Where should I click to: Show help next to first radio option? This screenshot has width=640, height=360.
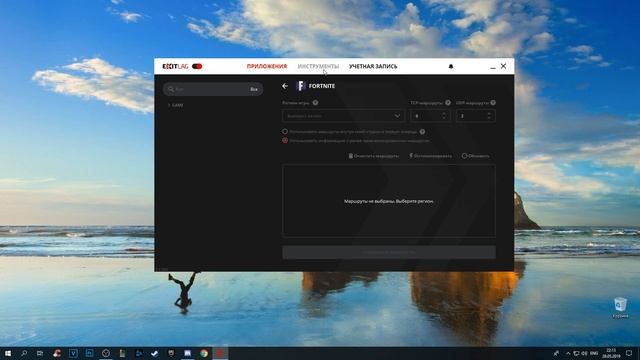(422, 131)
